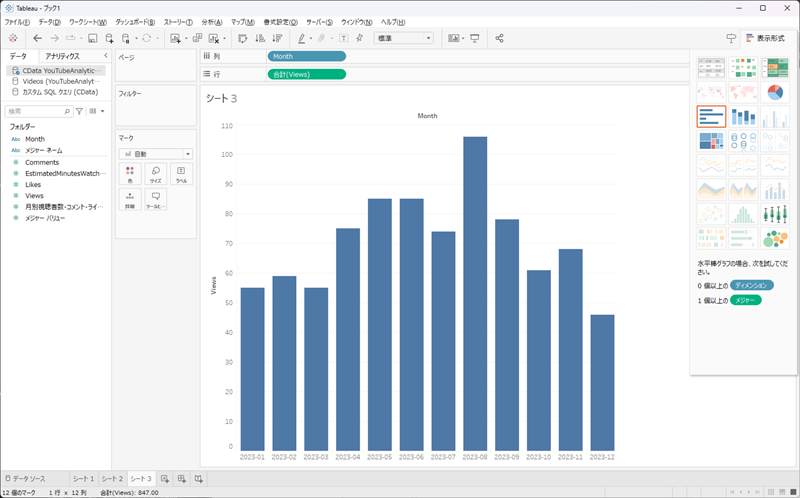Switch to the シート 1 tab
The width and height of the screenshot is (800, 498).
point(83,480)
